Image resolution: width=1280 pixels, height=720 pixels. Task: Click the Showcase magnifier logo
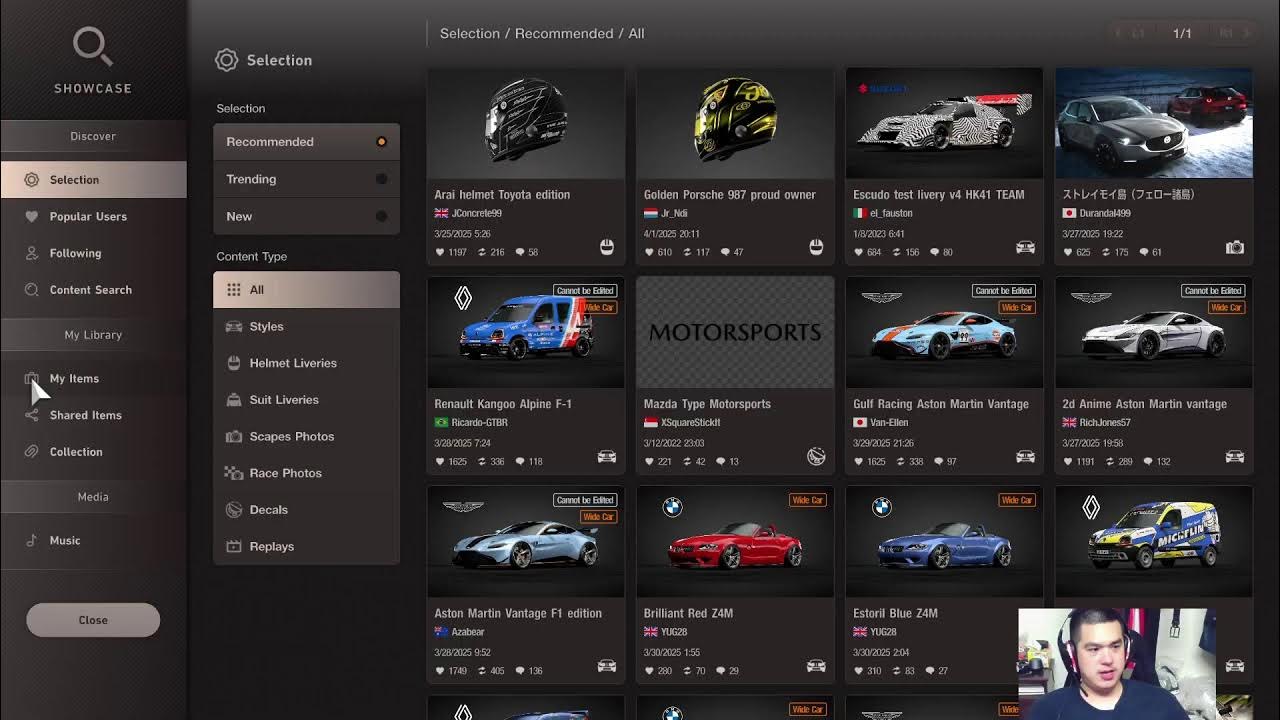92,47
